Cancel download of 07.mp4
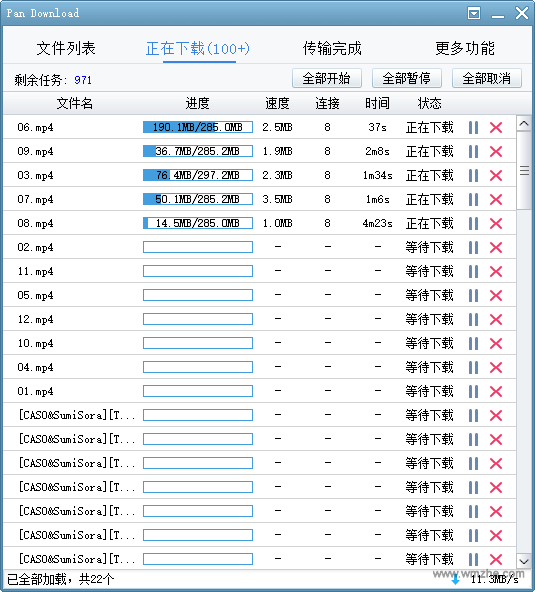This screenshot has height=592, width=535. (496, 199)
